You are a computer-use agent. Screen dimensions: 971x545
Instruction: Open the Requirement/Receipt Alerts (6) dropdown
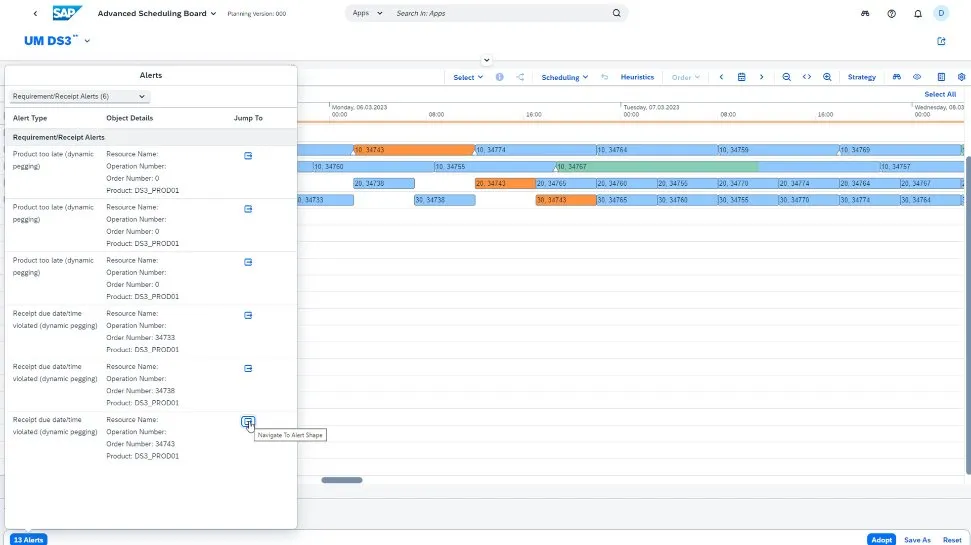[x=79, y=96]
